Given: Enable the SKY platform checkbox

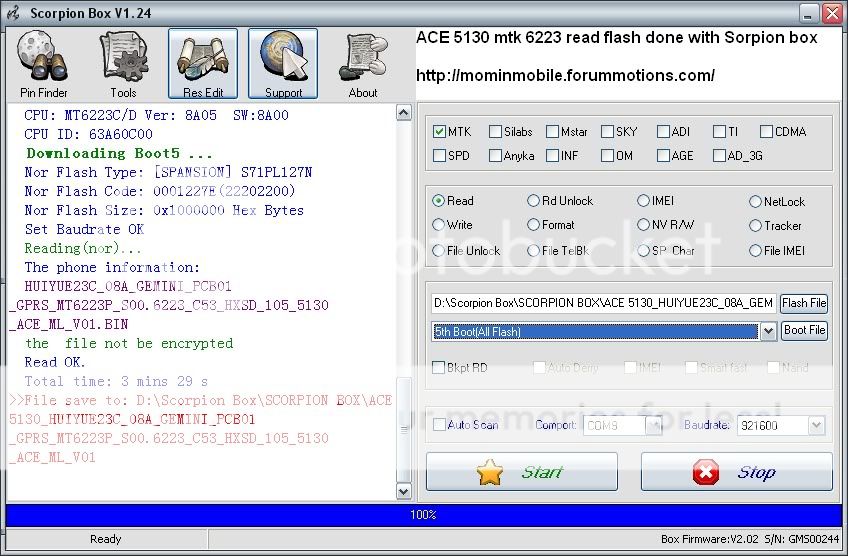Looking at the screenshot, I should pos(607,131).
